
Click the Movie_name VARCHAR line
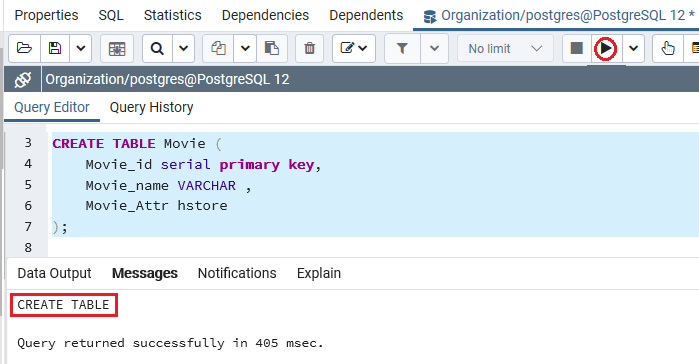click(x=169, y=185)
